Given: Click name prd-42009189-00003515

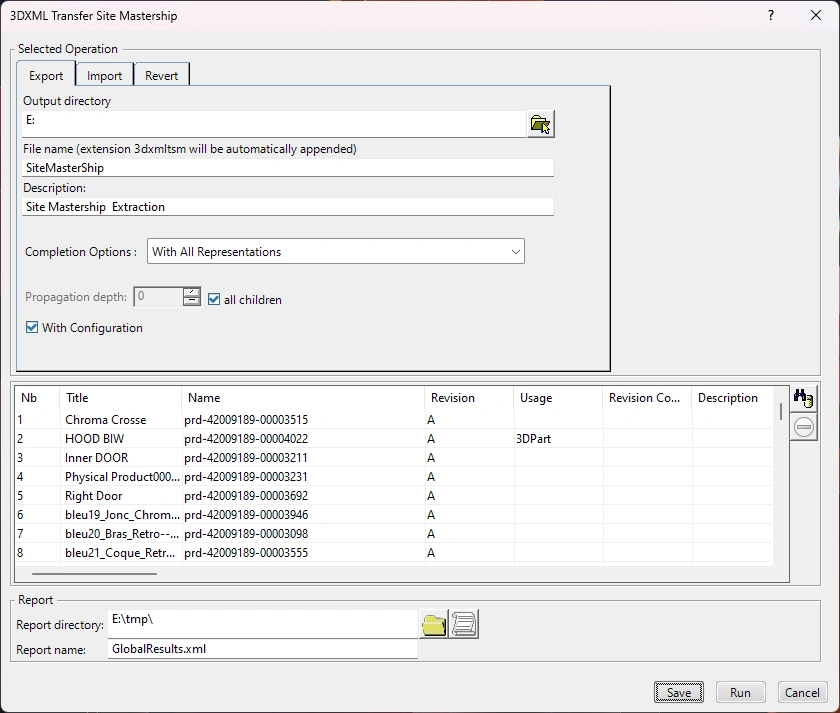Looking at the screenshot, I should (x=246, y=419).
